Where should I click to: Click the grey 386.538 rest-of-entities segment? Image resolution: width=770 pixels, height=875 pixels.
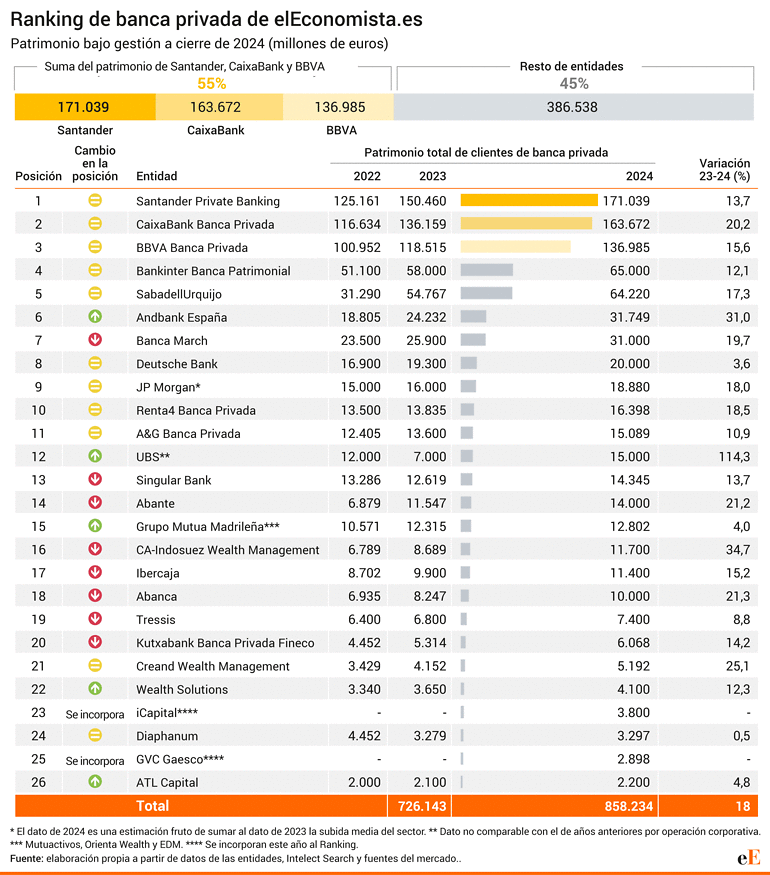click(574, 107)
